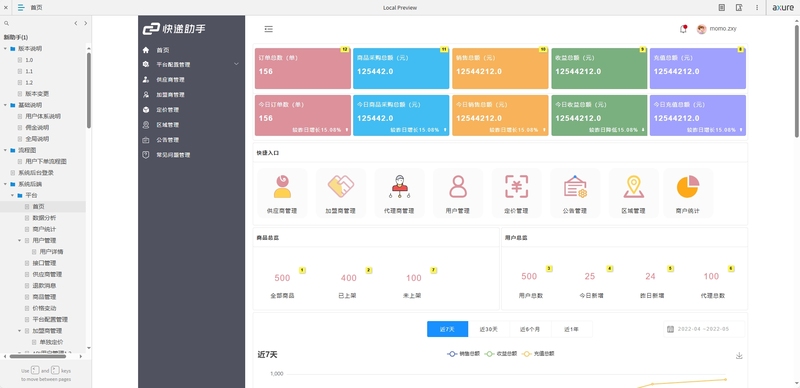The image size is (800, 388).
Task: Open 供应商管理 in the dark sidebar menu
Action: (x=170, y=80)
